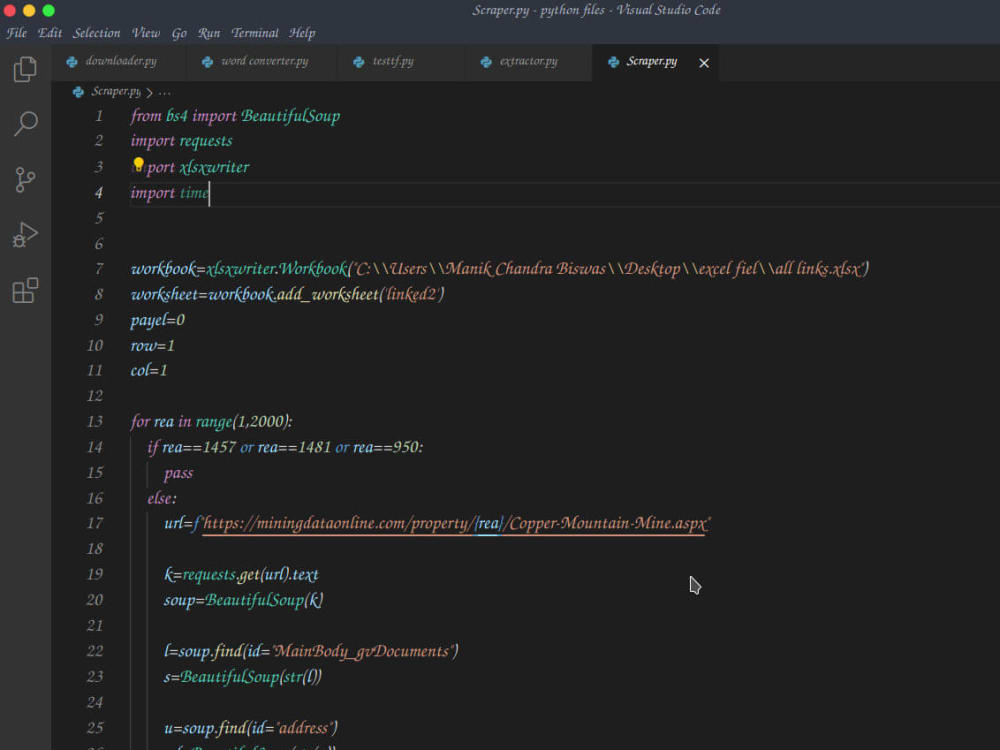The image size is (1000, 750).
Task: Open the Terminal menu
Action: click(x=255, y=33)
